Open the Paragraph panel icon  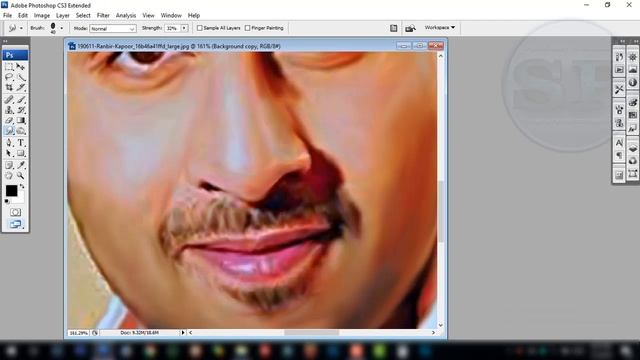(619, 155)
